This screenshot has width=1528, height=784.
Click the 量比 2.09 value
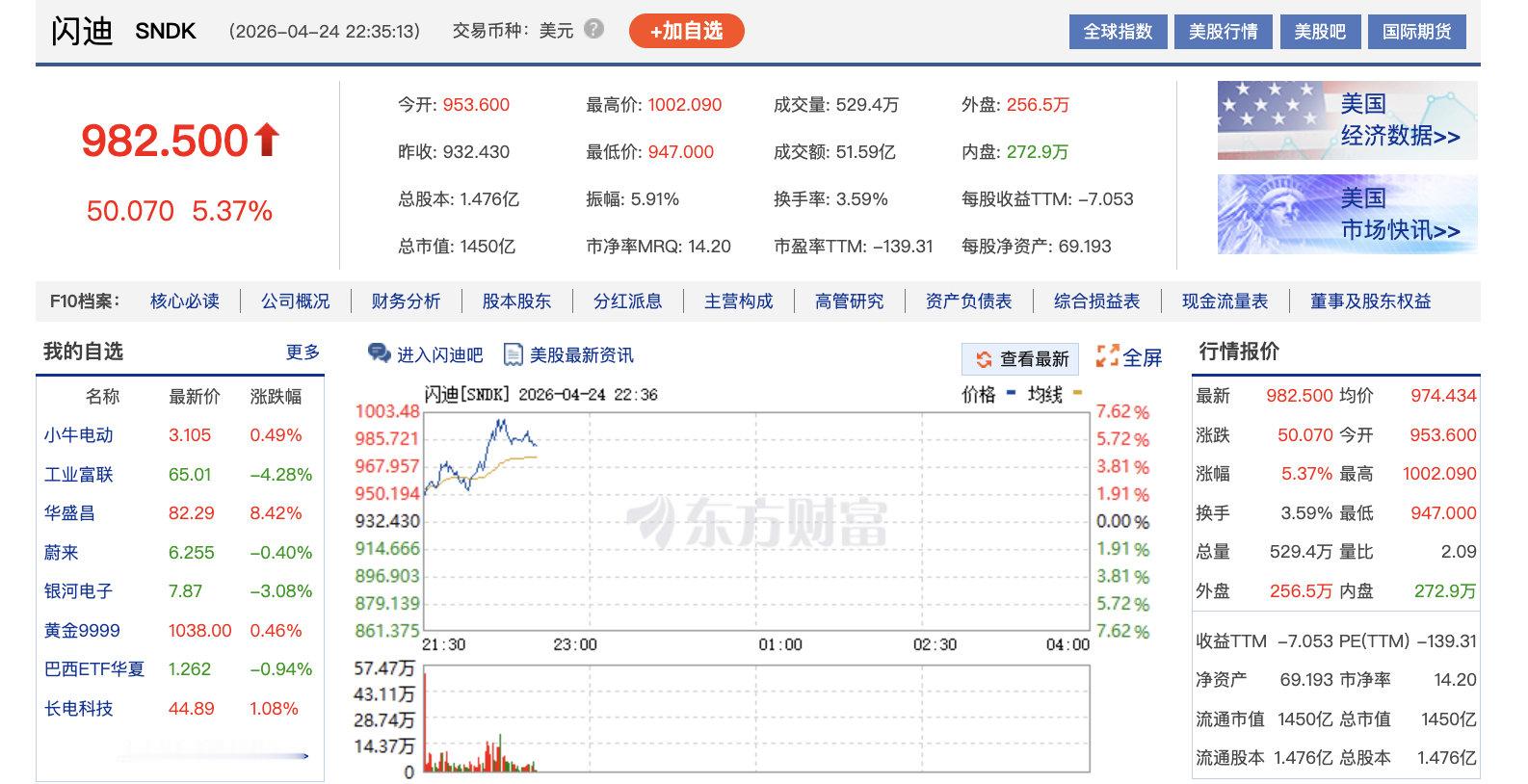pyautogui.click(x=1459, y=552)
